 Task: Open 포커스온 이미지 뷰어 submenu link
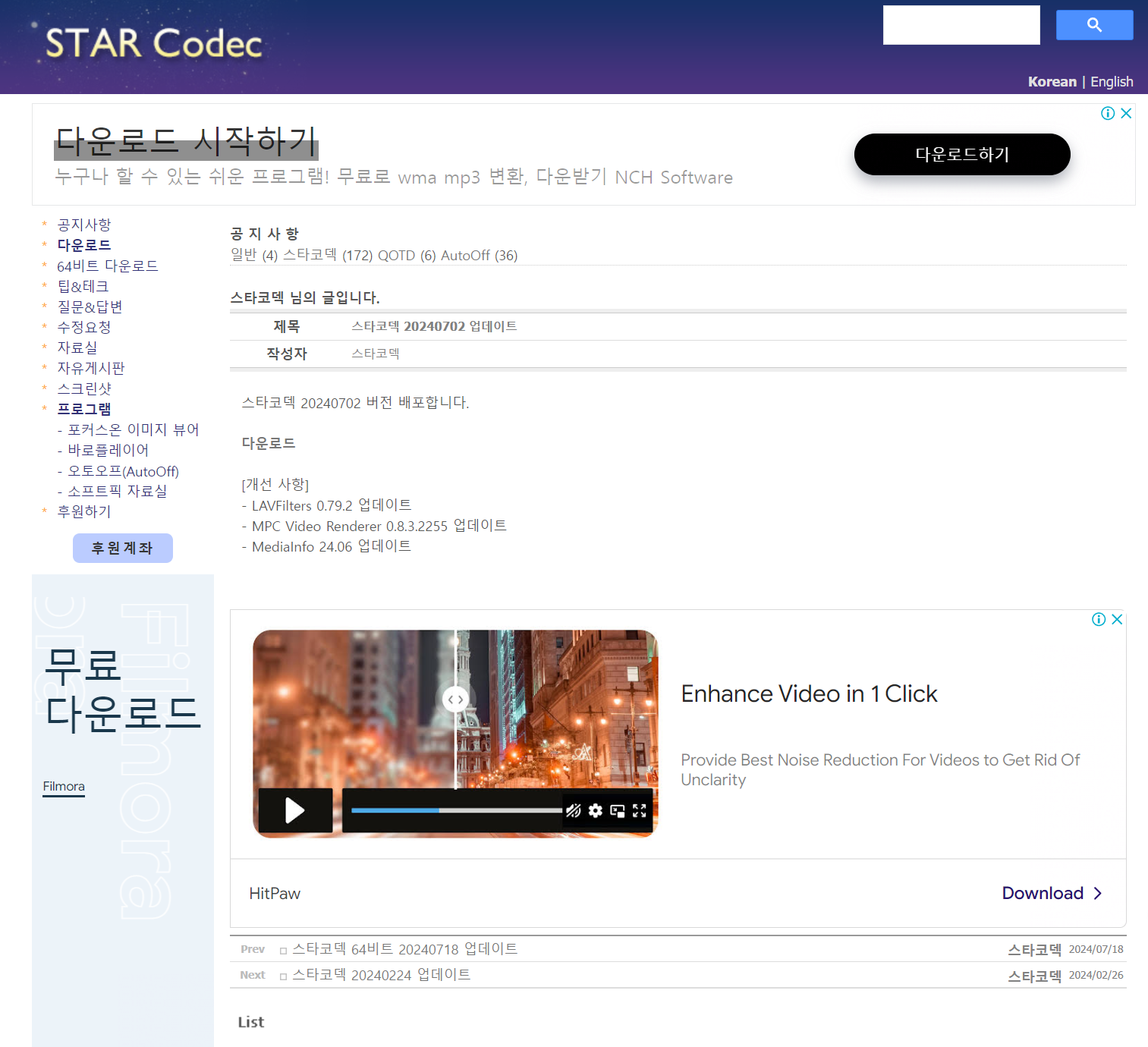tap(134, 429)
